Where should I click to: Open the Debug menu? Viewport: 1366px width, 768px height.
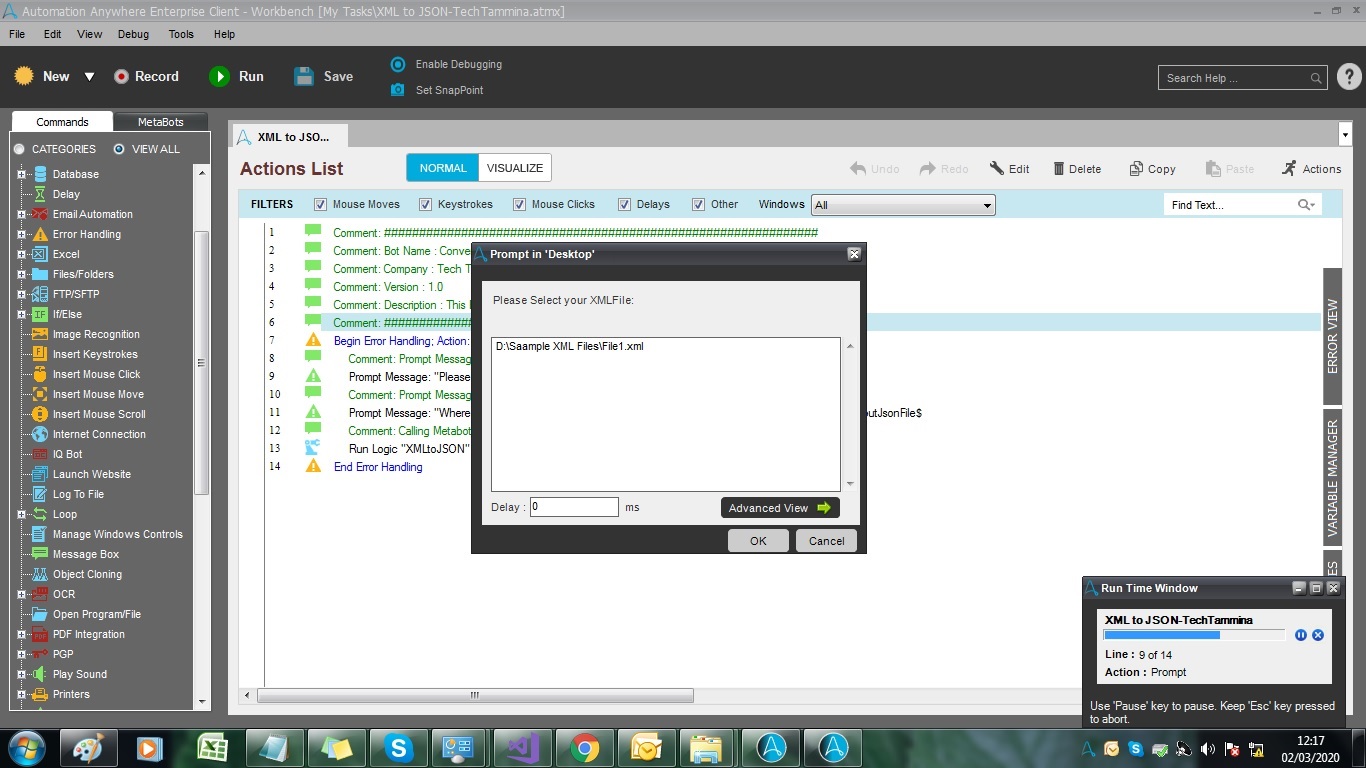tap(133, 34)
